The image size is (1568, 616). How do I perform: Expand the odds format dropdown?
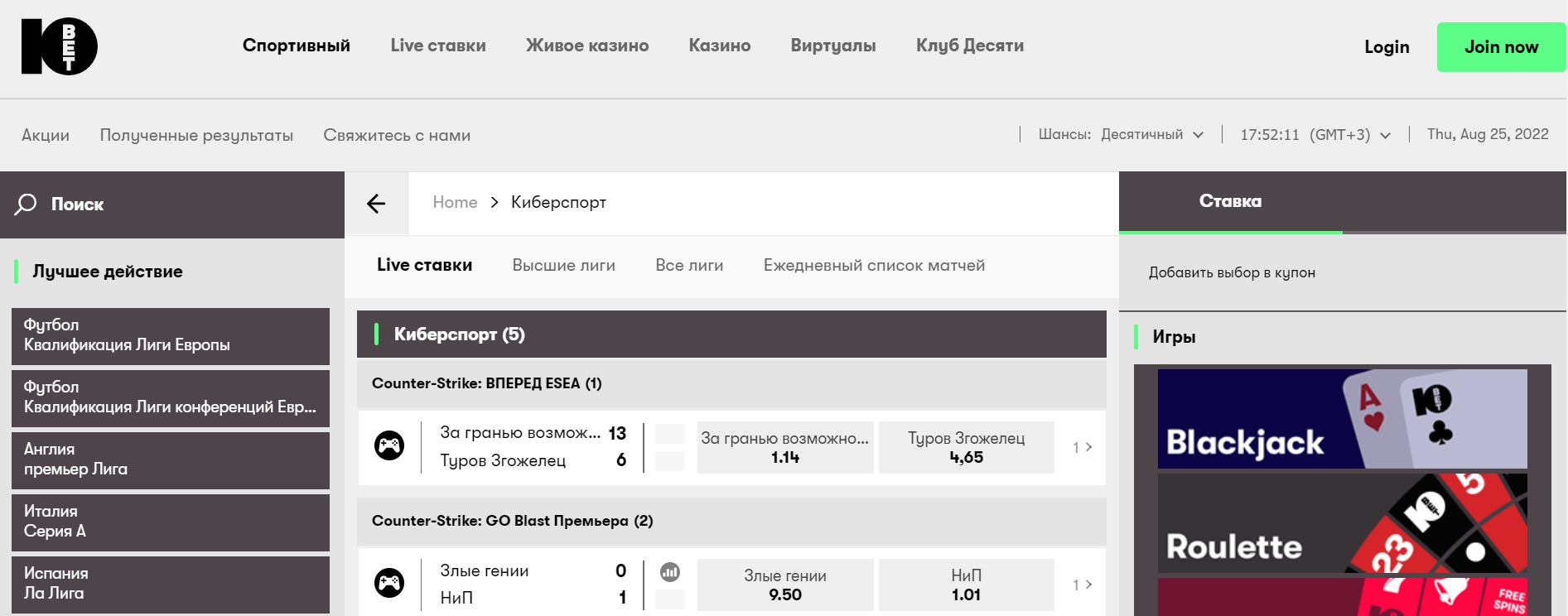(x=1151, y=135)
